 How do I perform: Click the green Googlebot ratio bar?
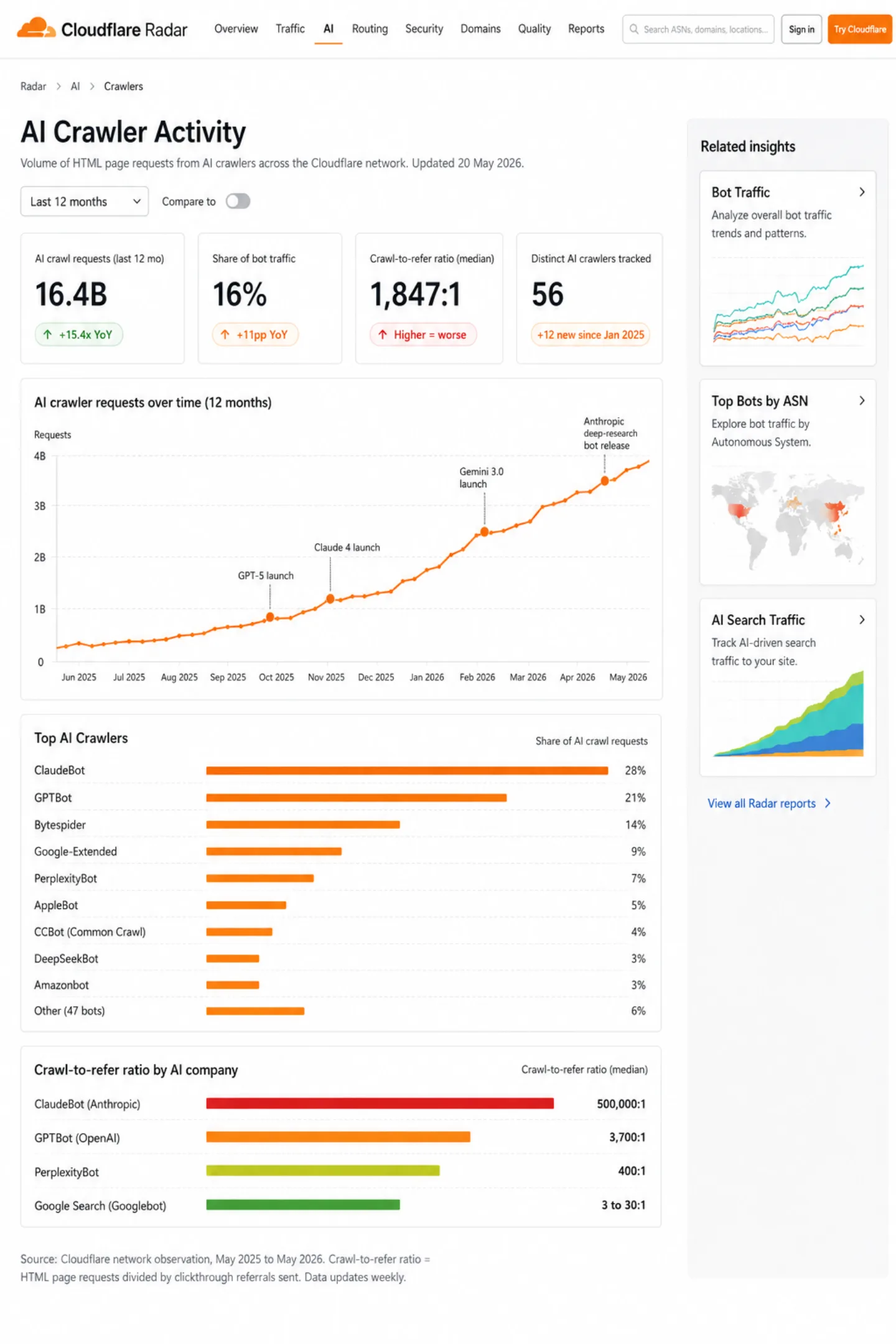click(x=303, y=1205)
